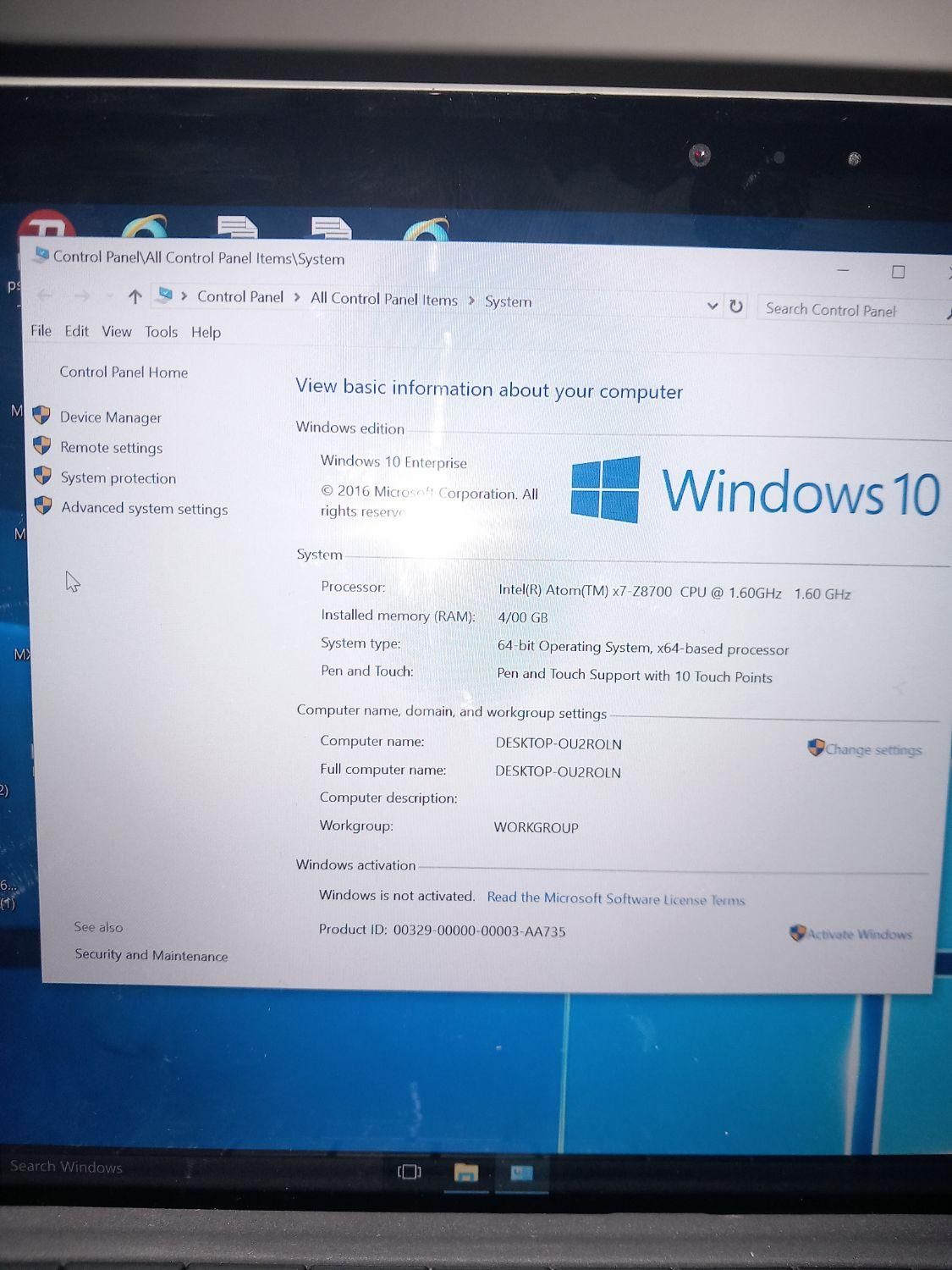Expand the recent locations dropdown arrow
The width and height of the screenshot is (952, 1270).
click(x=110, y=296)
